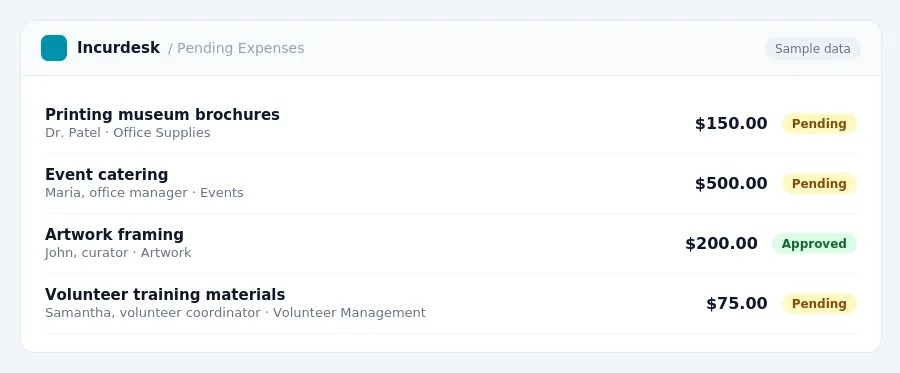Select the $200.00 amount

721,243
